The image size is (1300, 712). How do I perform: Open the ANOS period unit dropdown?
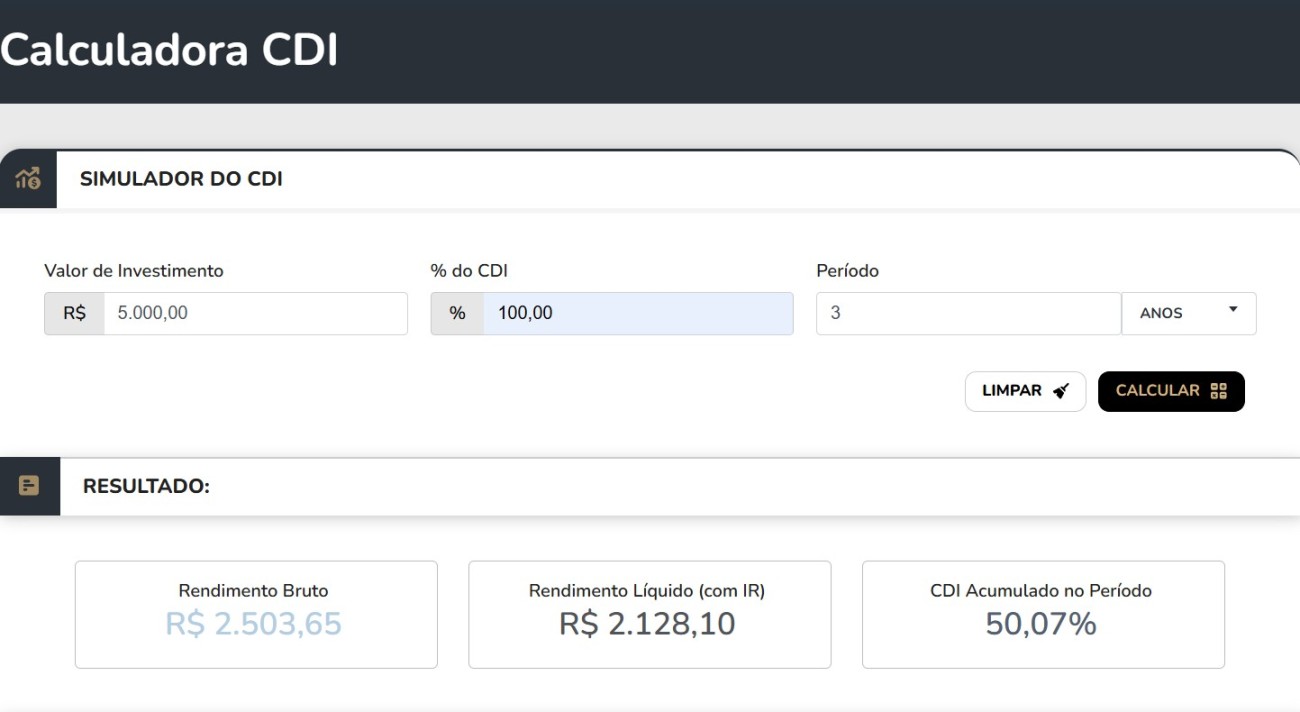pos(1189,313)
